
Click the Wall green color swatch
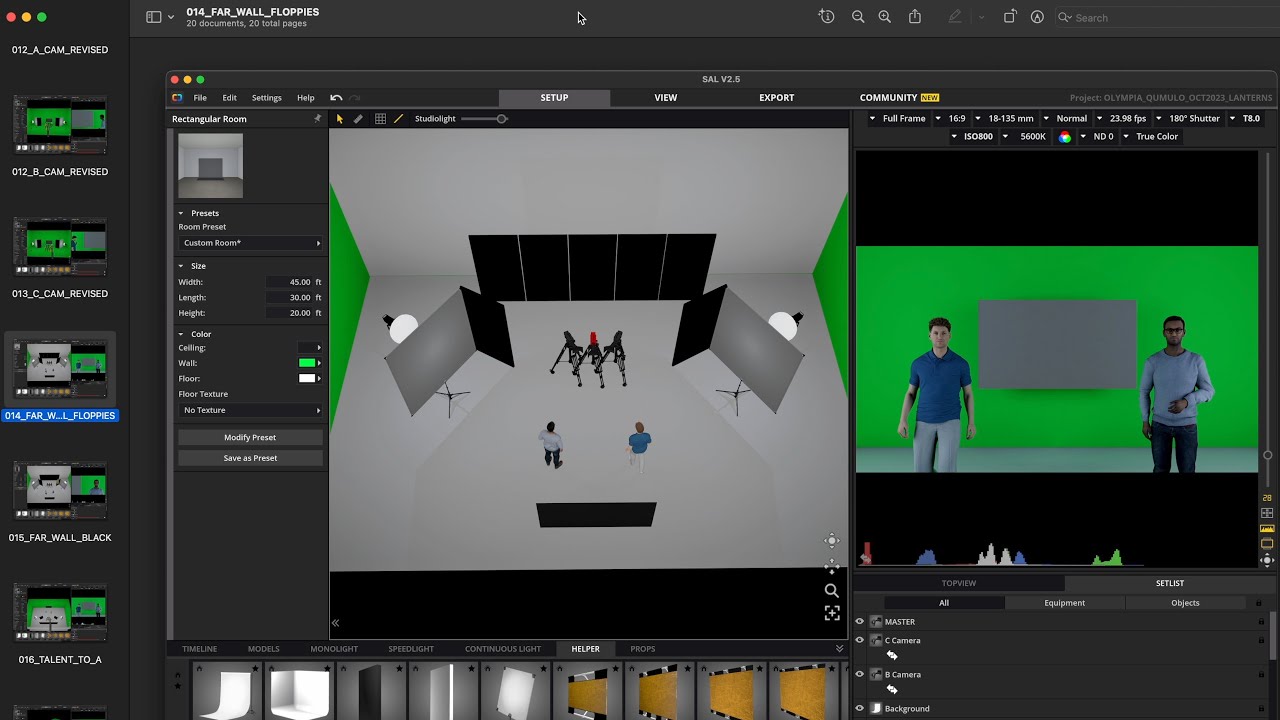pyautogui.click(x=307, y=363)
